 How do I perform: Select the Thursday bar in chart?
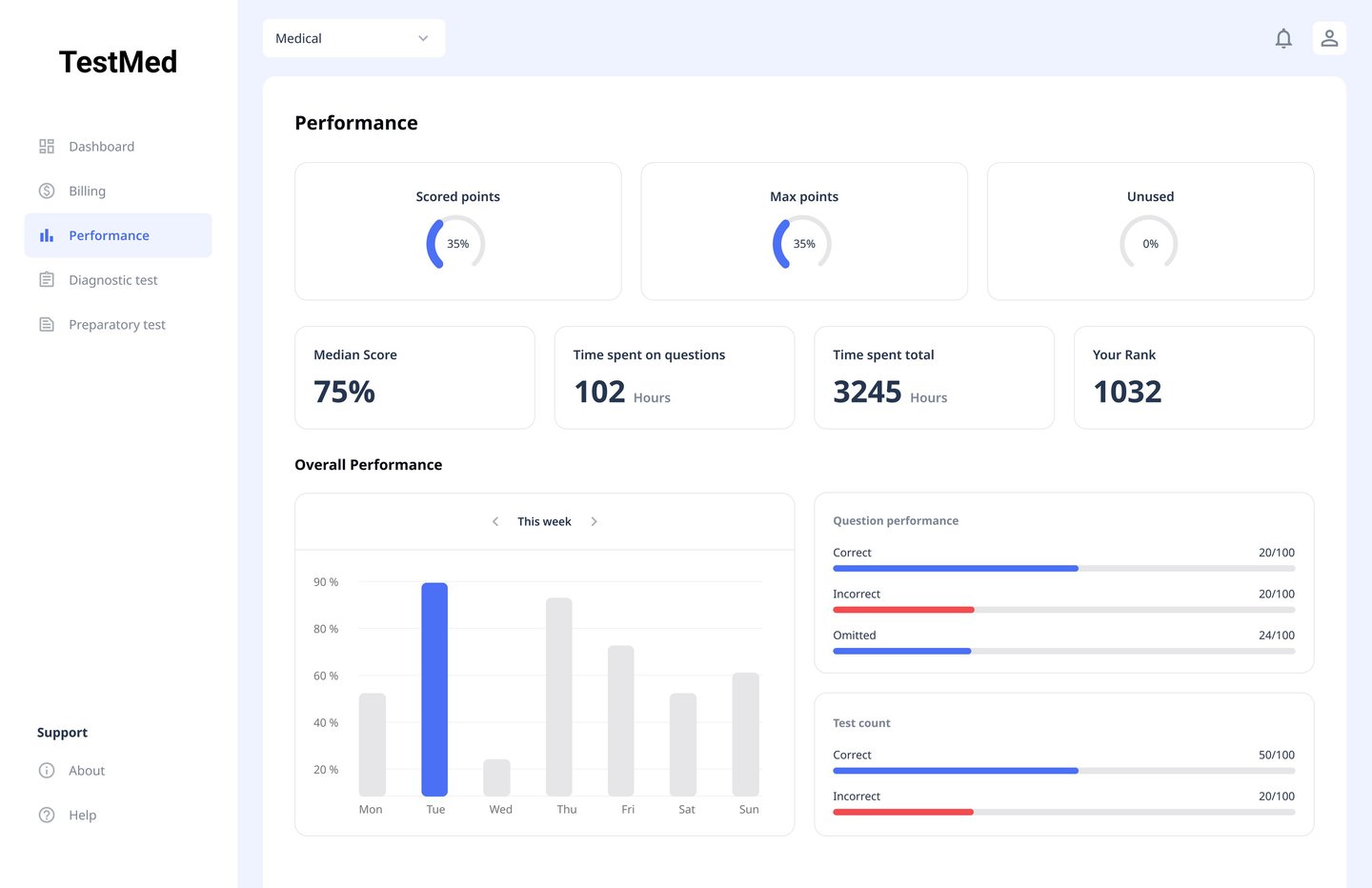[559, 696]
